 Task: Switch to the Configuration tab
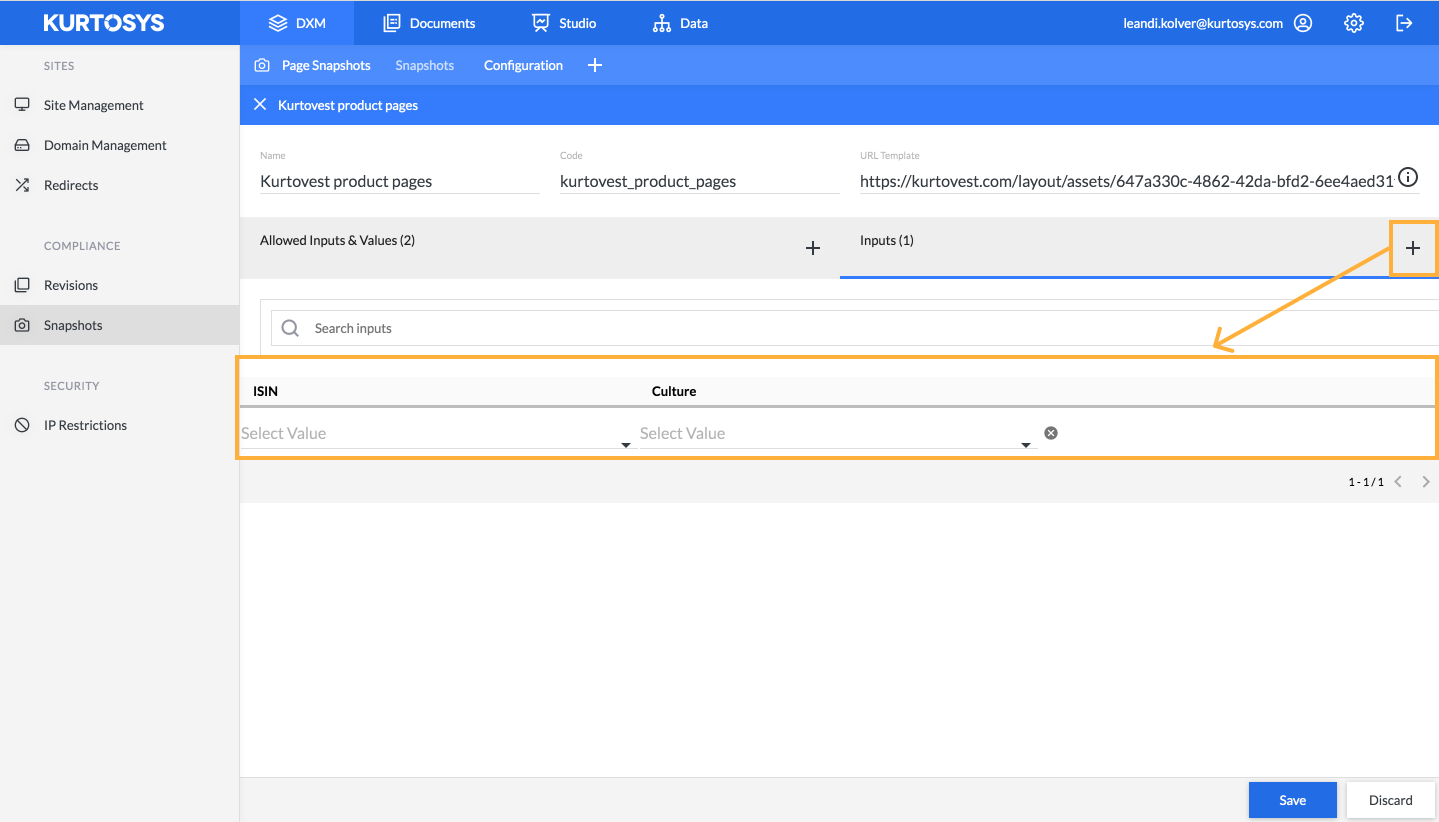click(523, 65)
